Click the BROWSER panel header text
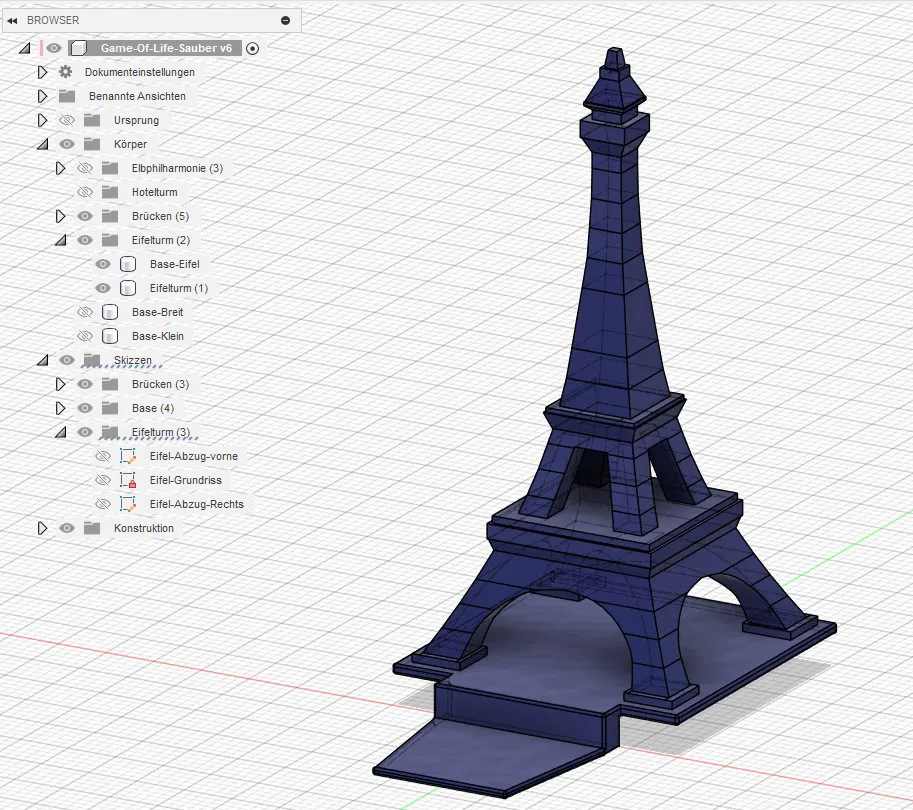This screenshot has width=913, height=810. [53, 20]
